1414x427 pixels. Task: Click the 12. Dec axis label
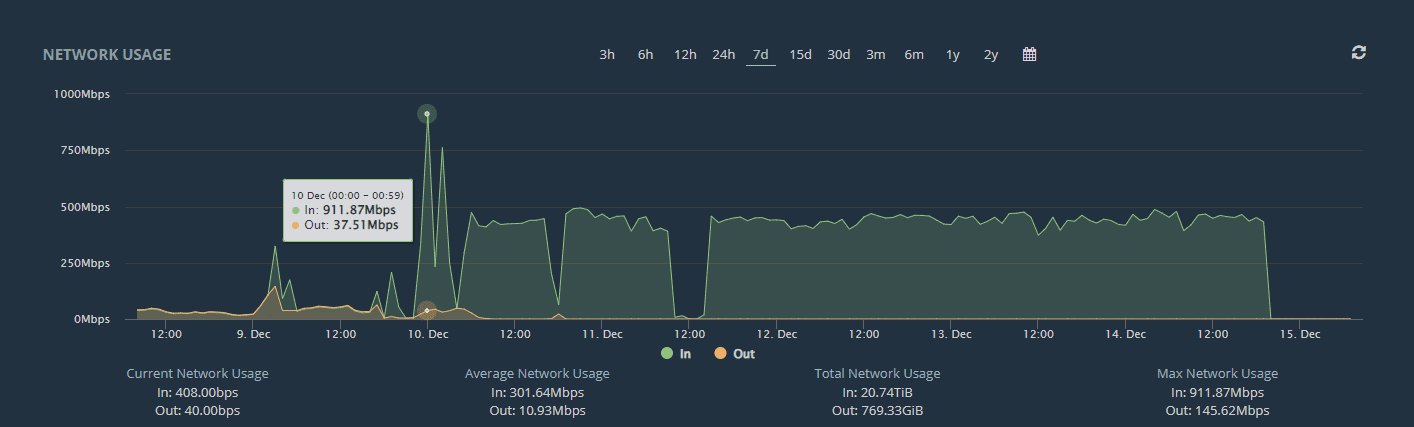coord(777,333)
